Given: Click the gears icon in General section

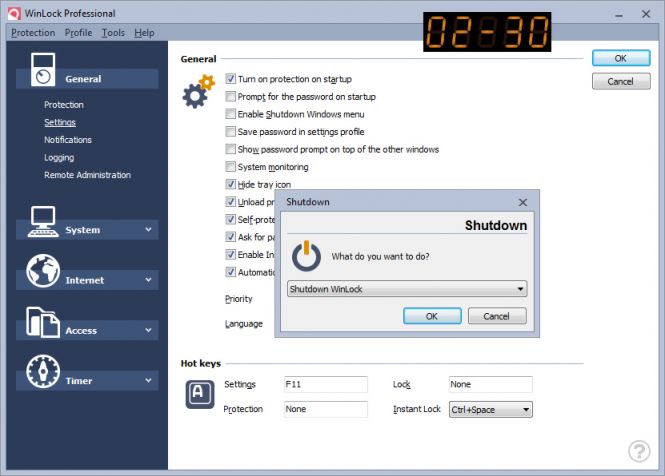Looking at the screenshot, I should tap(198, 91).
